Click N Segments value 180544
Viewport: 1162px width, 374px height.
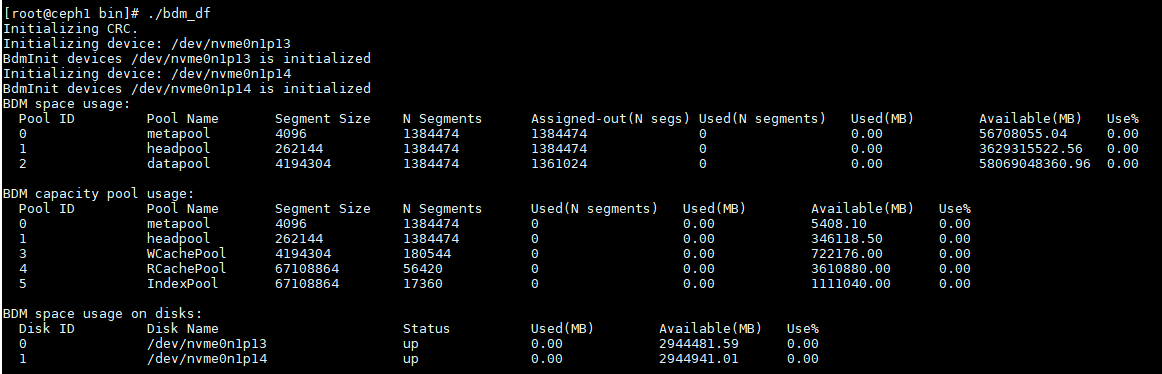coord(427,253)
